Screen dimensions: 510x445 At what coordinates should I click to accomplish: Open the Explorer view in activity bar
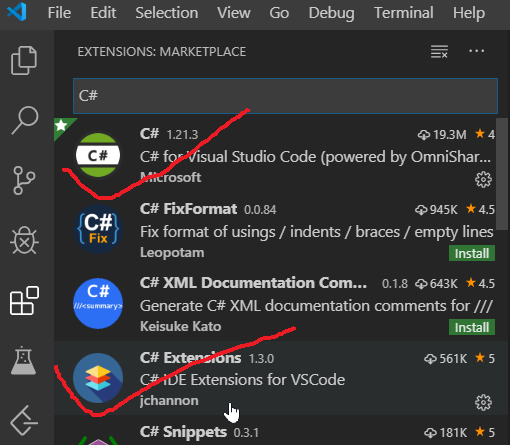click(x=24, y=60)
